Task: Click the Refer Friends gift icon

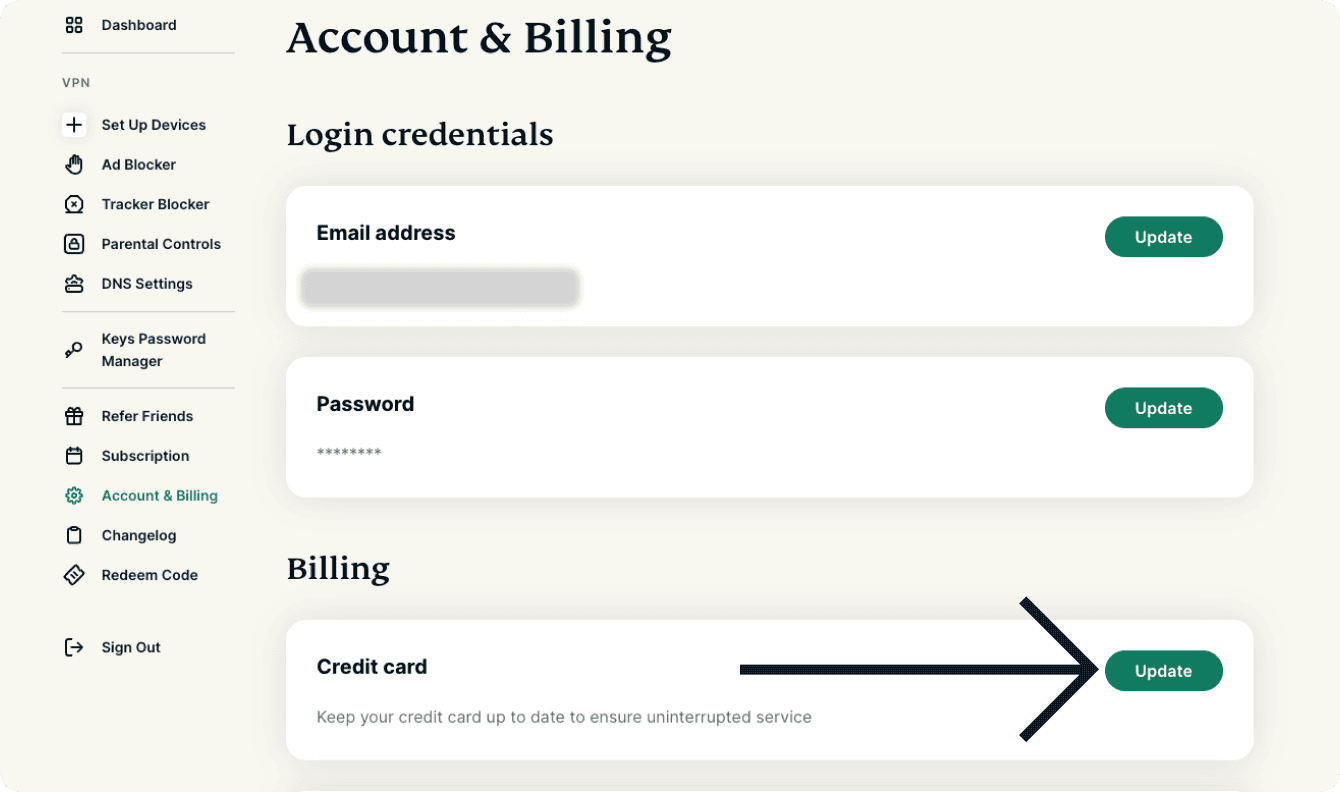Action: (74, 416)
